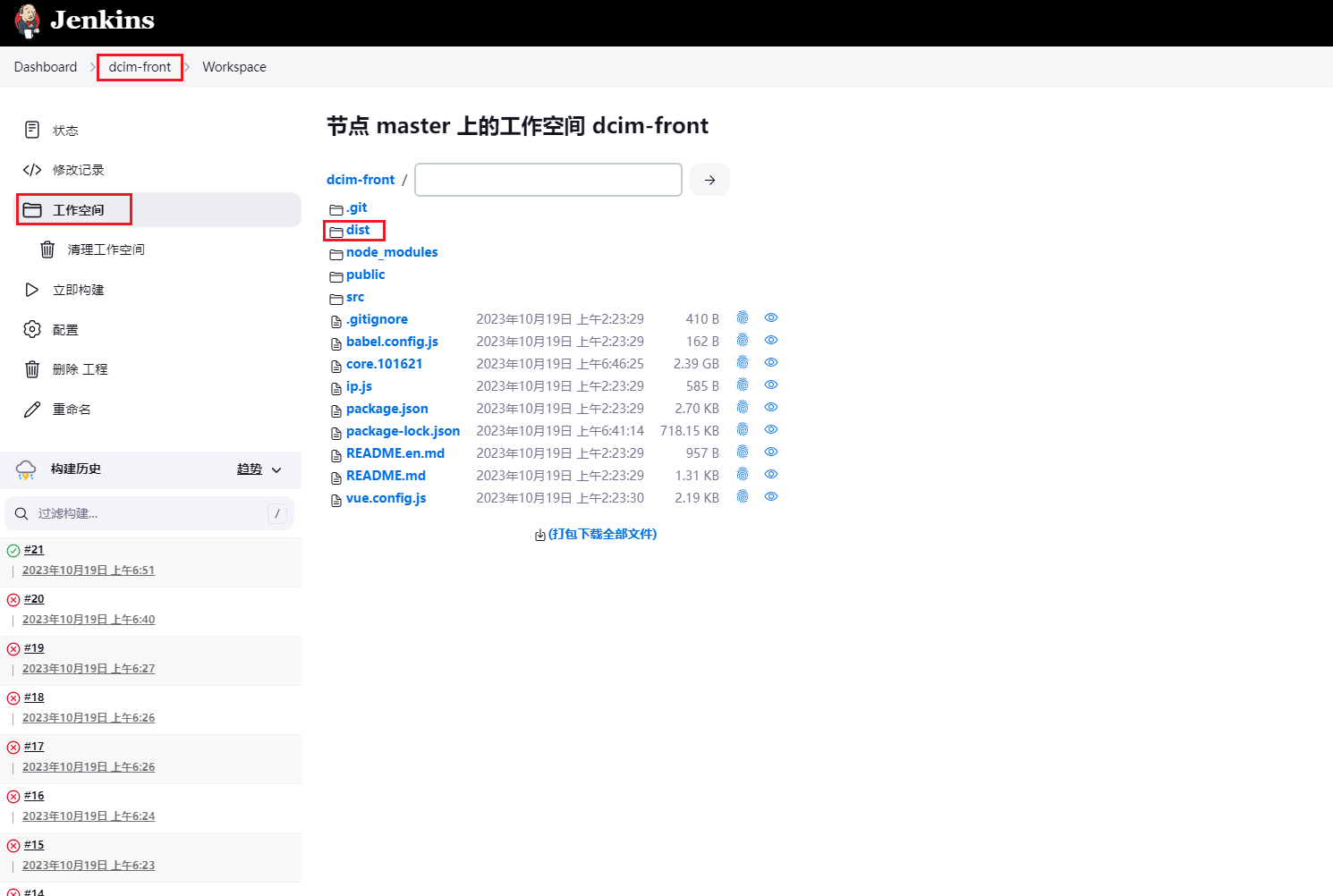View package-lock.json with eye icon

(x=771, y=430)
